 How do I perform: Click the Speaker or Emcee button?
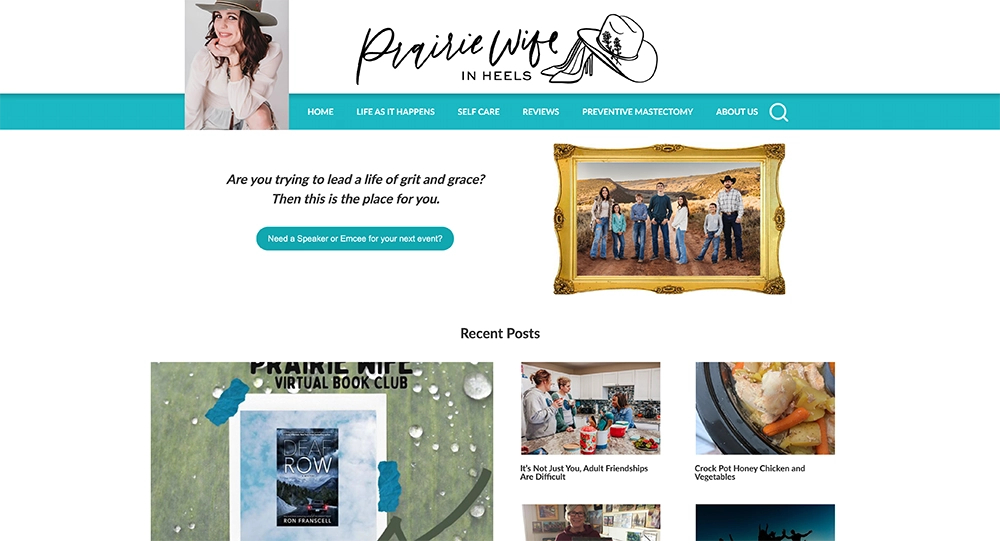click(x=355, y=239)
